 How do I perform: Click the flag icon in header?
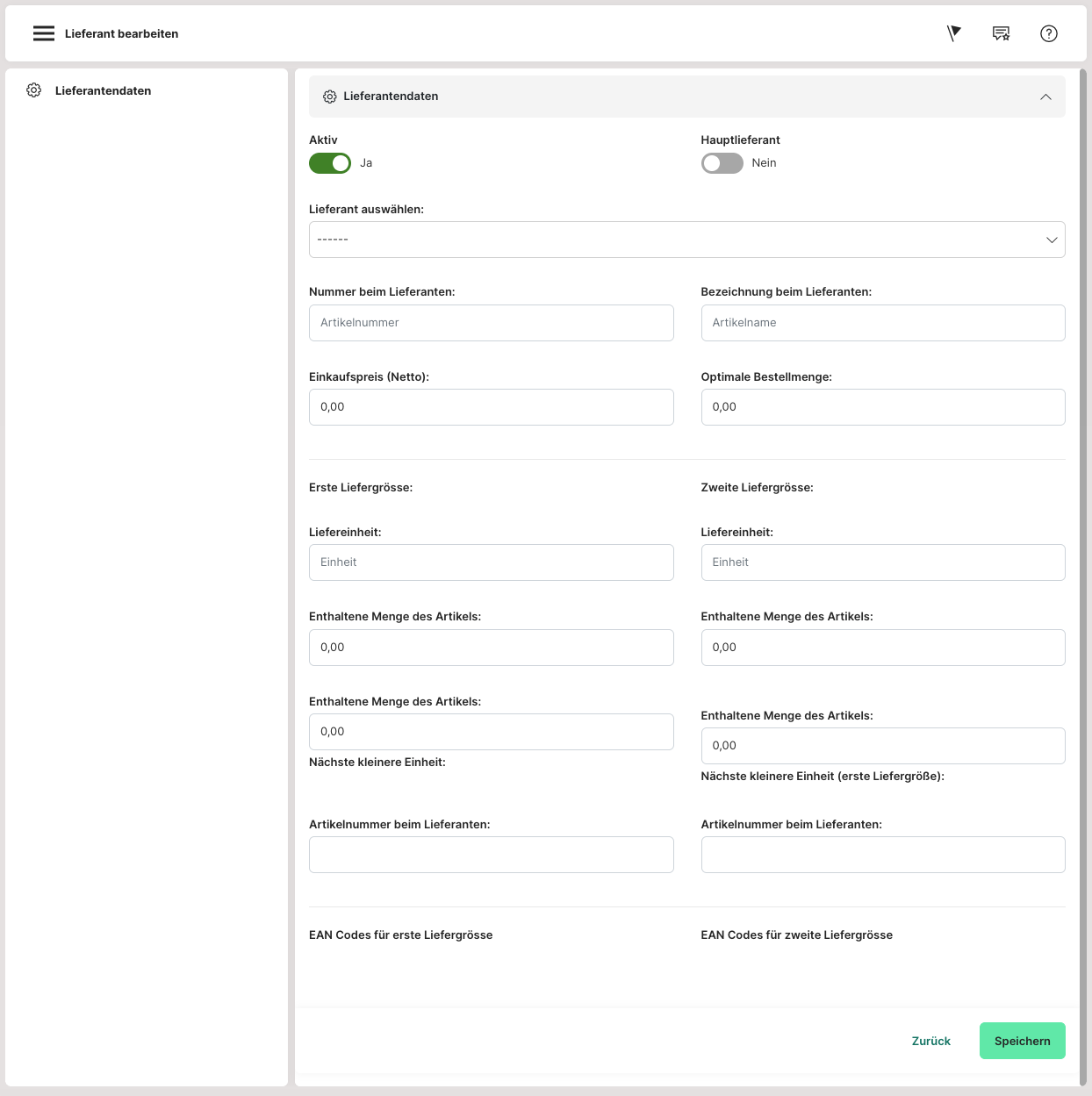point(954,33)
